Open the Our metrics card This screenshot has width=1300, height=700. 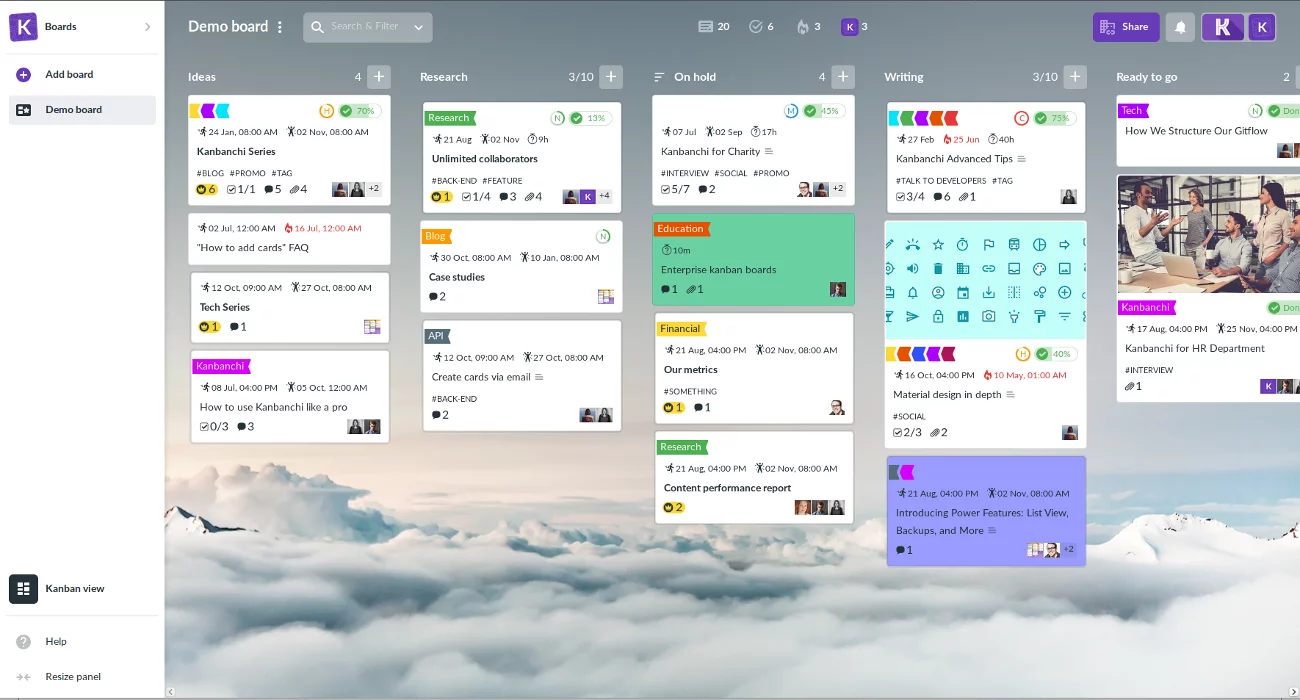pos(754,368)
